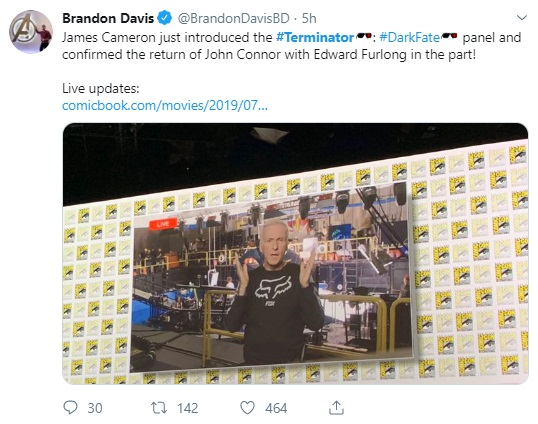Open the share tweet upload icon
Image resolution: width=538 pixels, height=424 pixels.
tap(336, 408)
